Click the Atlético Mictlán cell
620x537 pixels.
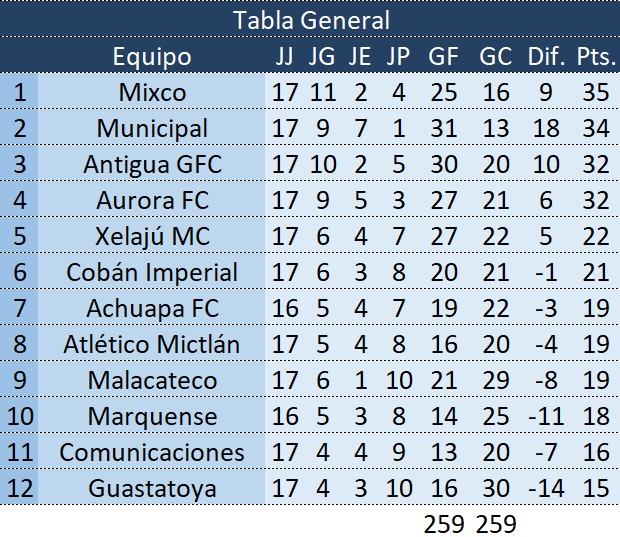pyautogui.click(x=152, y=345)
